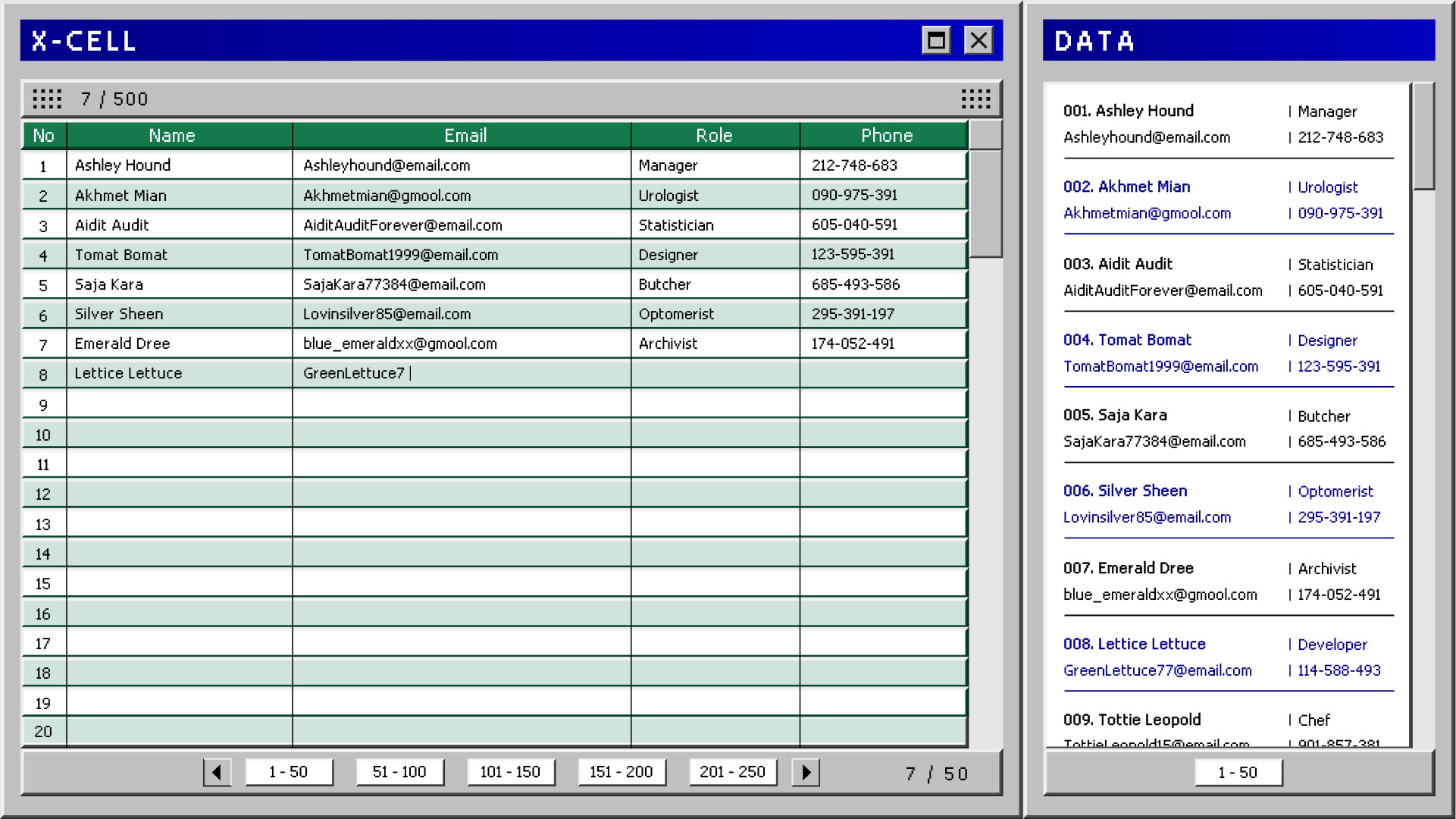Click the dotted grid icon on the toolbar's right

(x=977, y=98)
